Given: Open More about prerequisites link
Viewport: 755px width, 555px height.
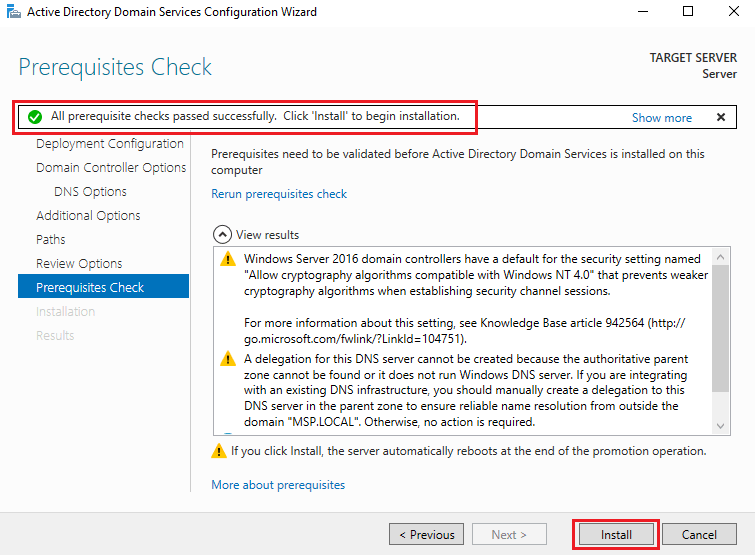Looking at the screenshot, I should point(278,485).
